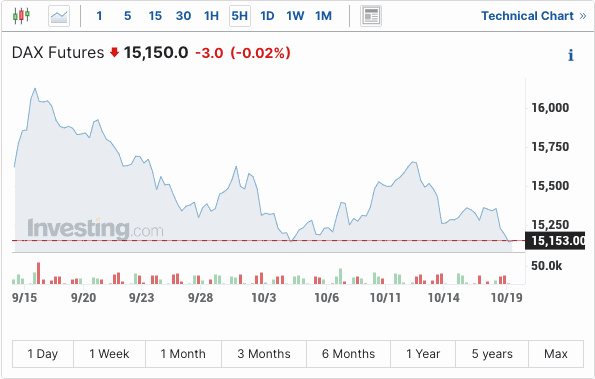
Task: Select the 30 minute interval
Action: (x=183, y=16)
